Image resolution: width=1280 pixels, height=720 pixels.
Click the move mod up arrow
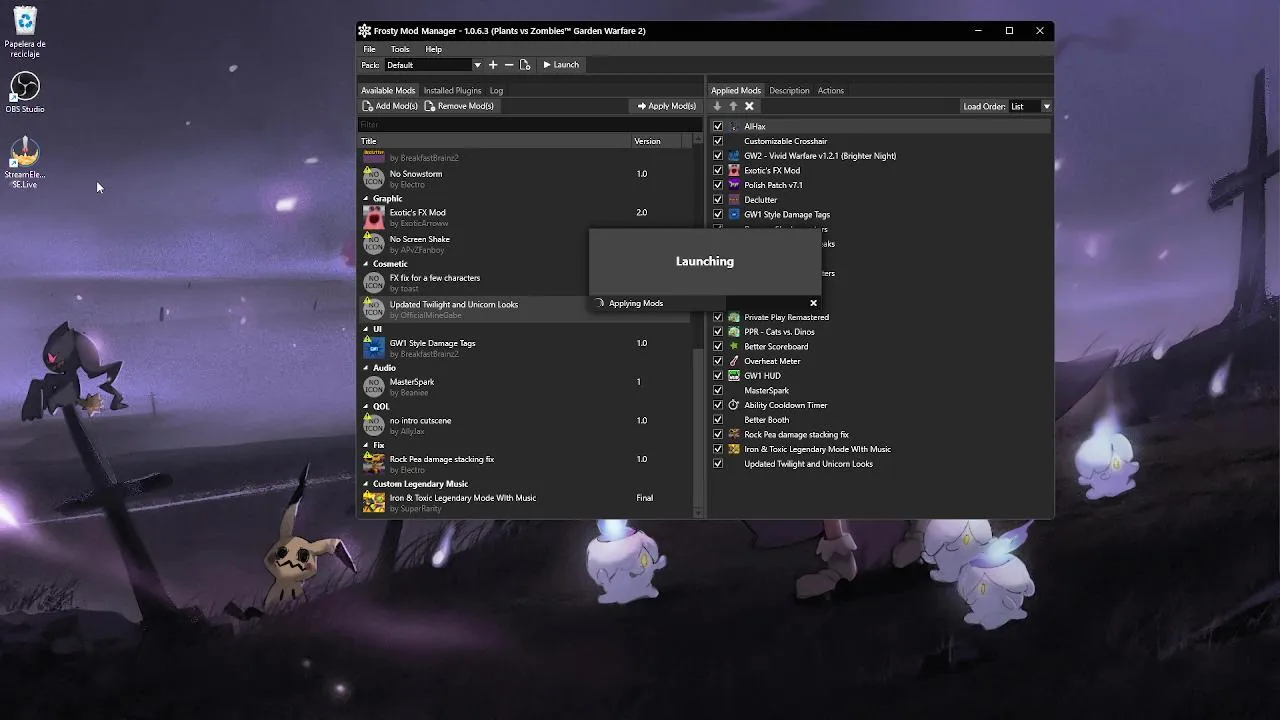pyautogui.click(x=733, y=106)
